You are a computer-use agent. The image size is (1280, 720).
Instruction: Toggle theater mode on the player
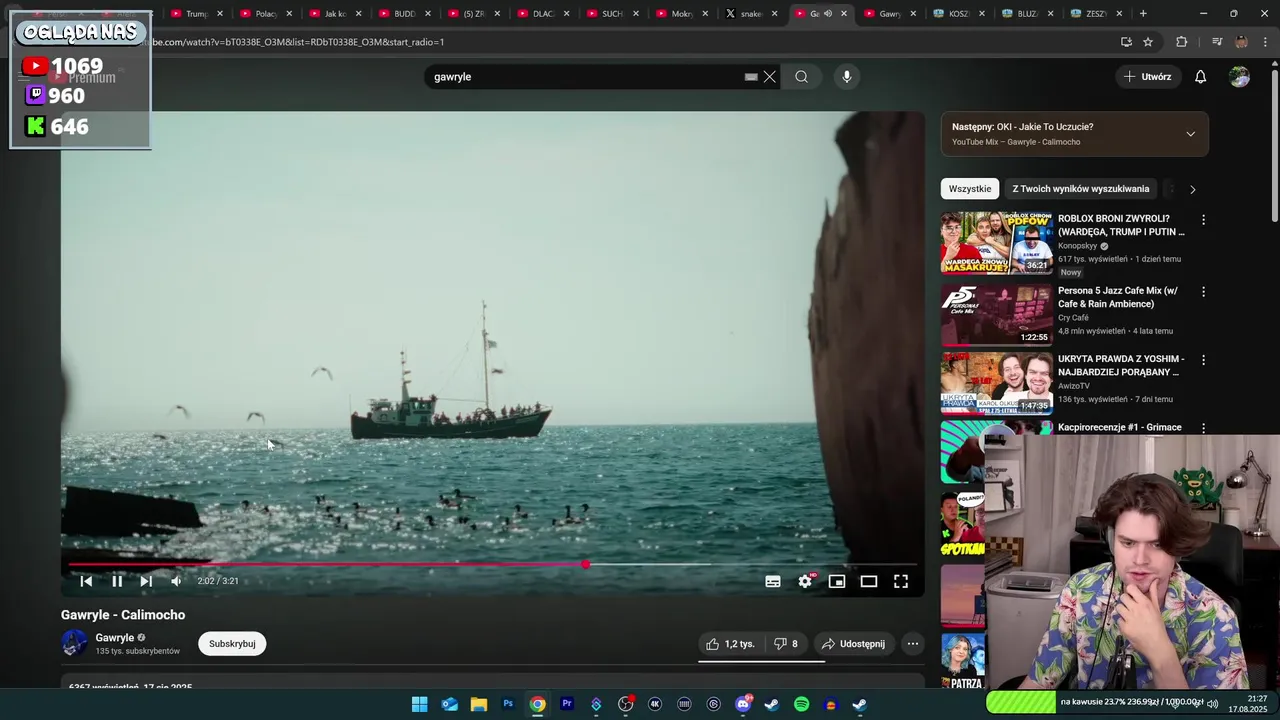(869, 581)
